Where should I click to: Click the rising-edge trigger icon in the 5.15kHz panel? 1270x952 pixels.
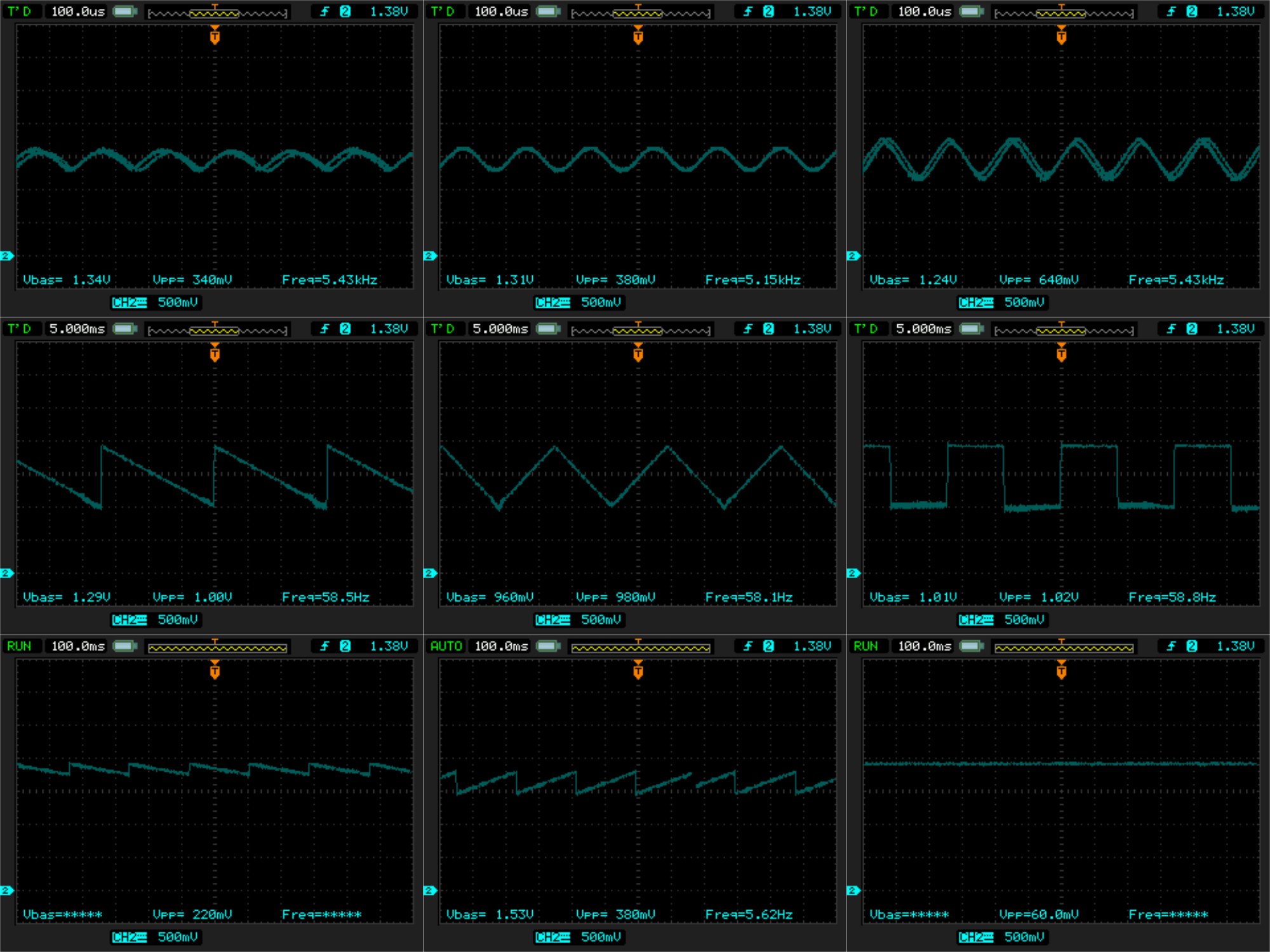[748, 11]
